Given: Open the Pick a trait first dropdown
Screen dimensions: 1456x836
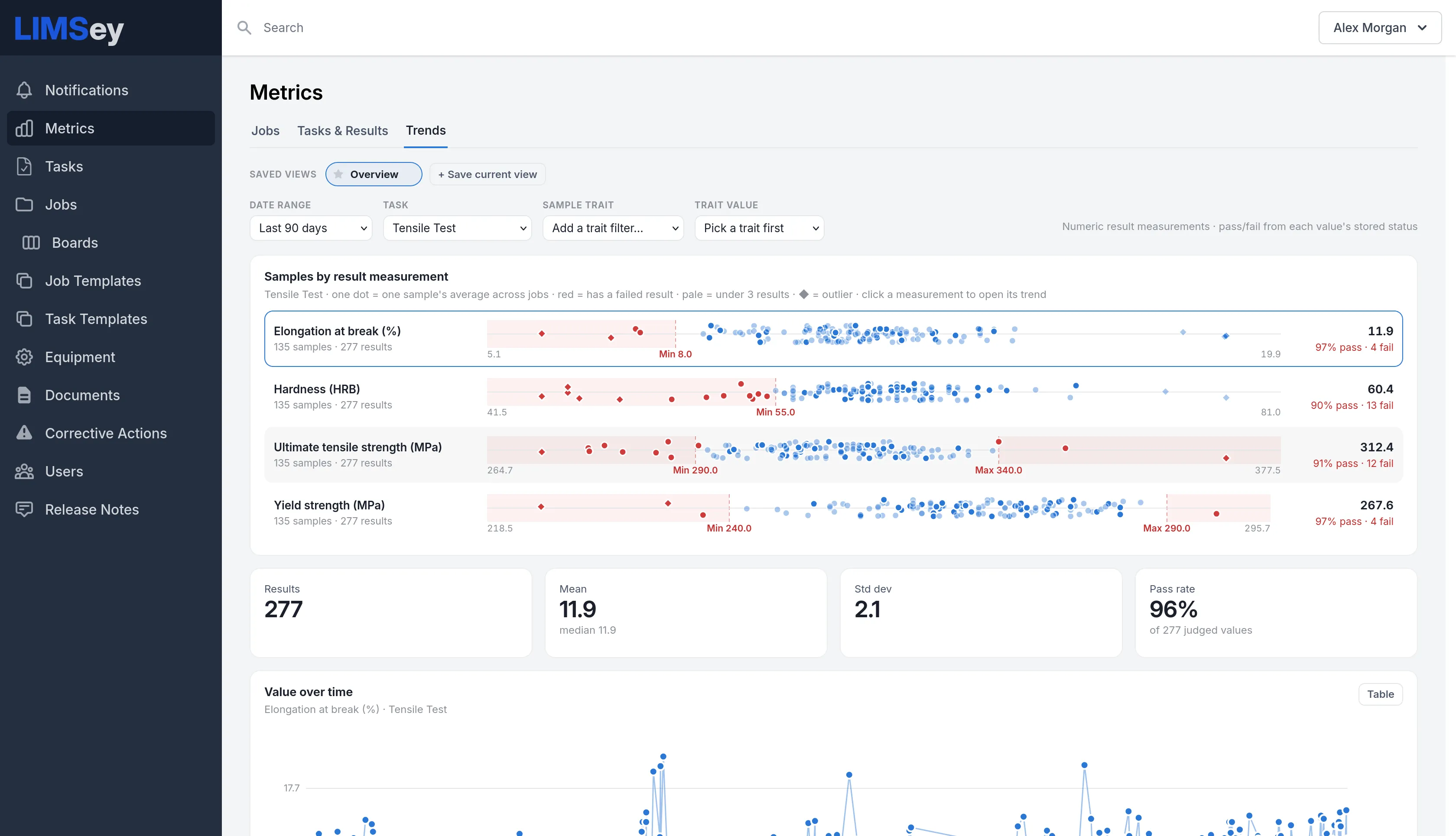Looking at the screenshot, I should [759, 228].
